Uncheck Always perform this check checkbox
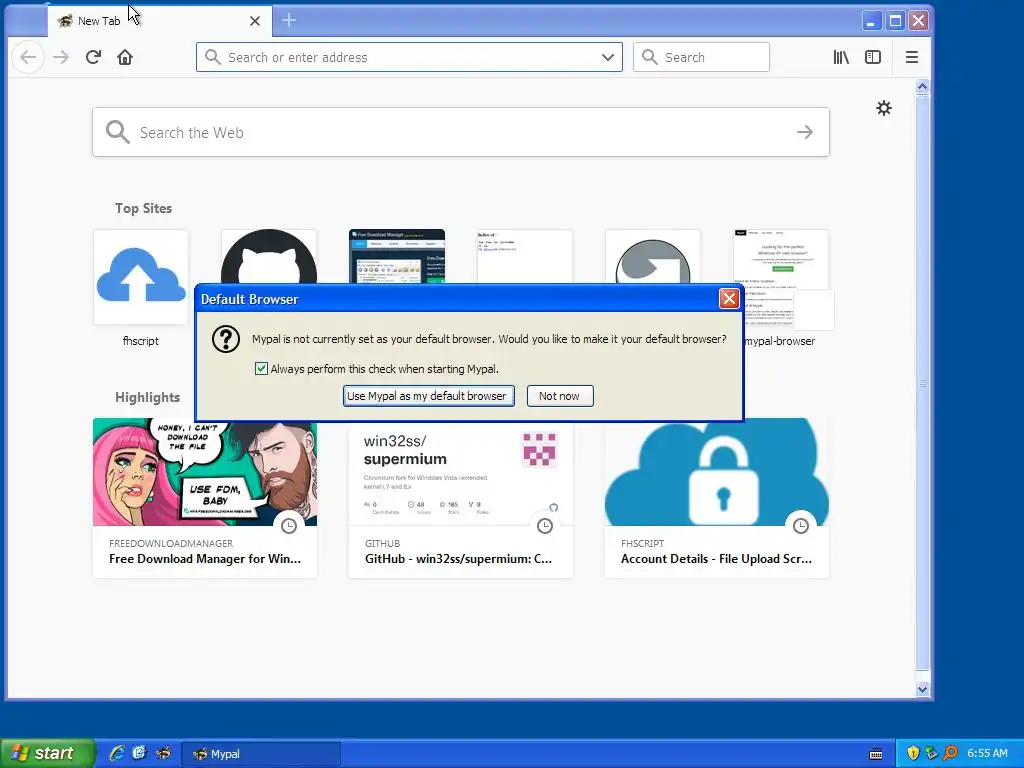The height and width of the screenshot is (768, 1024). click(x=261, y=369)
